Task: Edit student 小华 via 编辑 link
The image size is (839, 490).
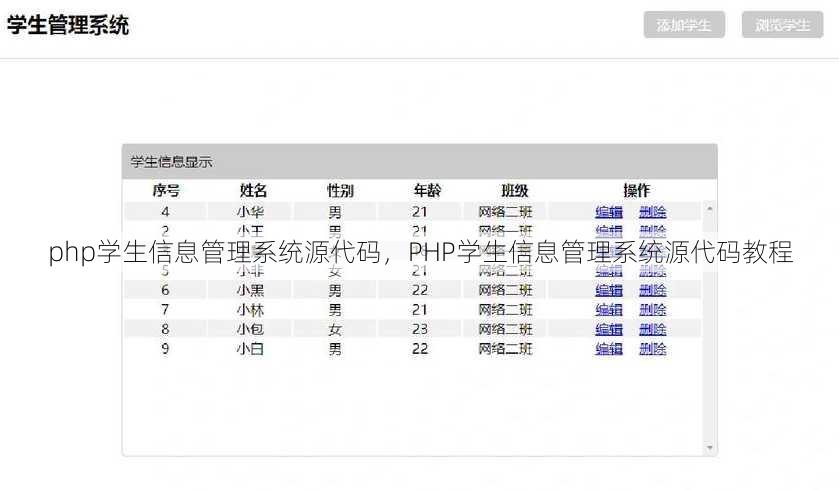Action: [609, 212]
